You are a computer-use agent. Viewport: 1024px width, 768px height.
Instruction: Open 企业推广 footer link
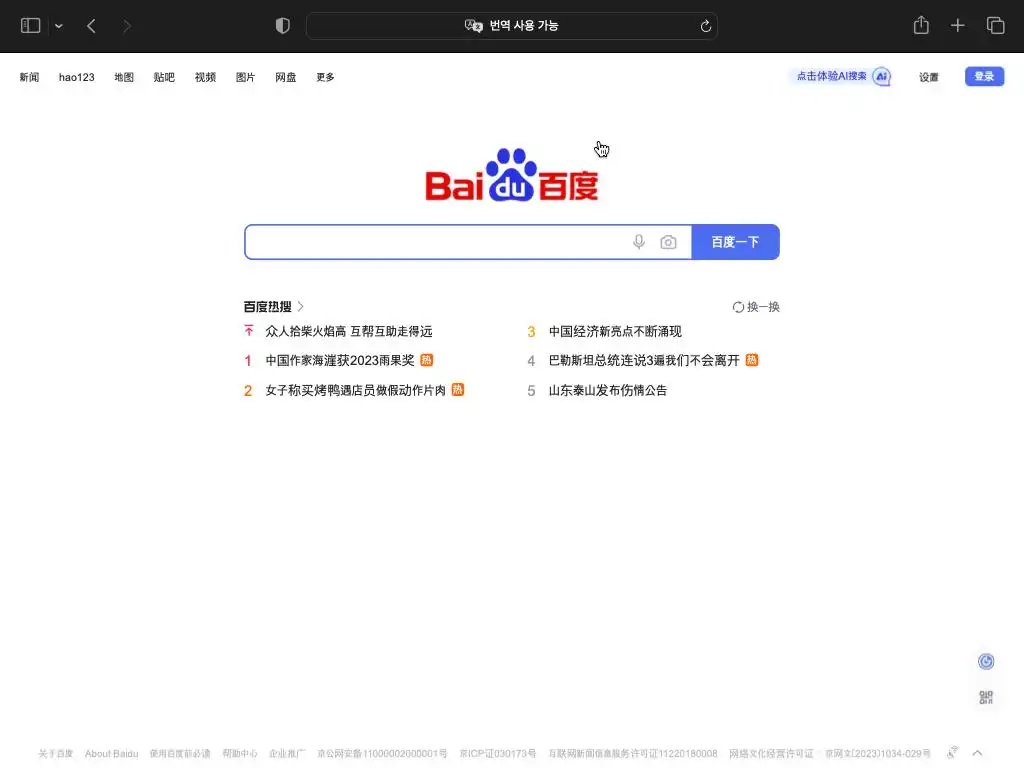(x=287, y=754)
